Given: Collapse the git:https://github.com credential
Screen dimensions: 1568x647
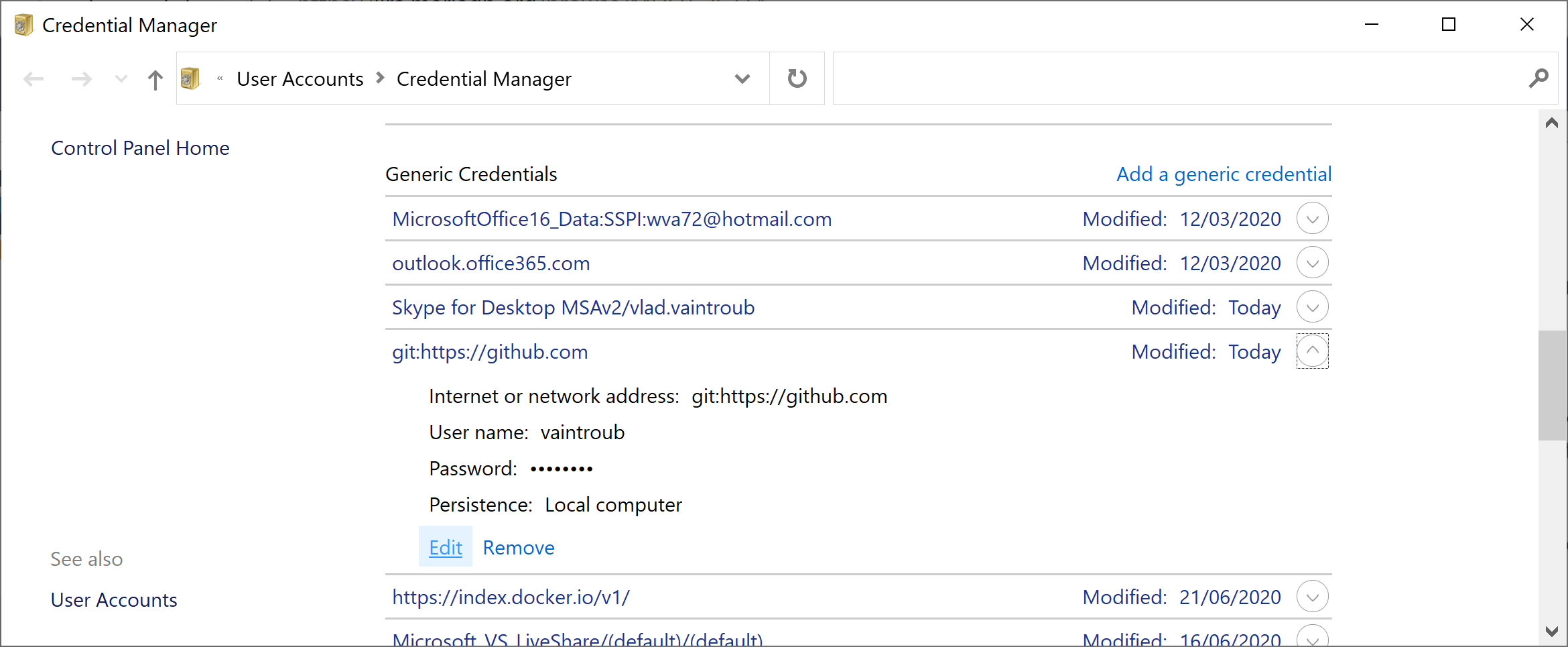Looking at the screenshot, I should coord(1312,351).
